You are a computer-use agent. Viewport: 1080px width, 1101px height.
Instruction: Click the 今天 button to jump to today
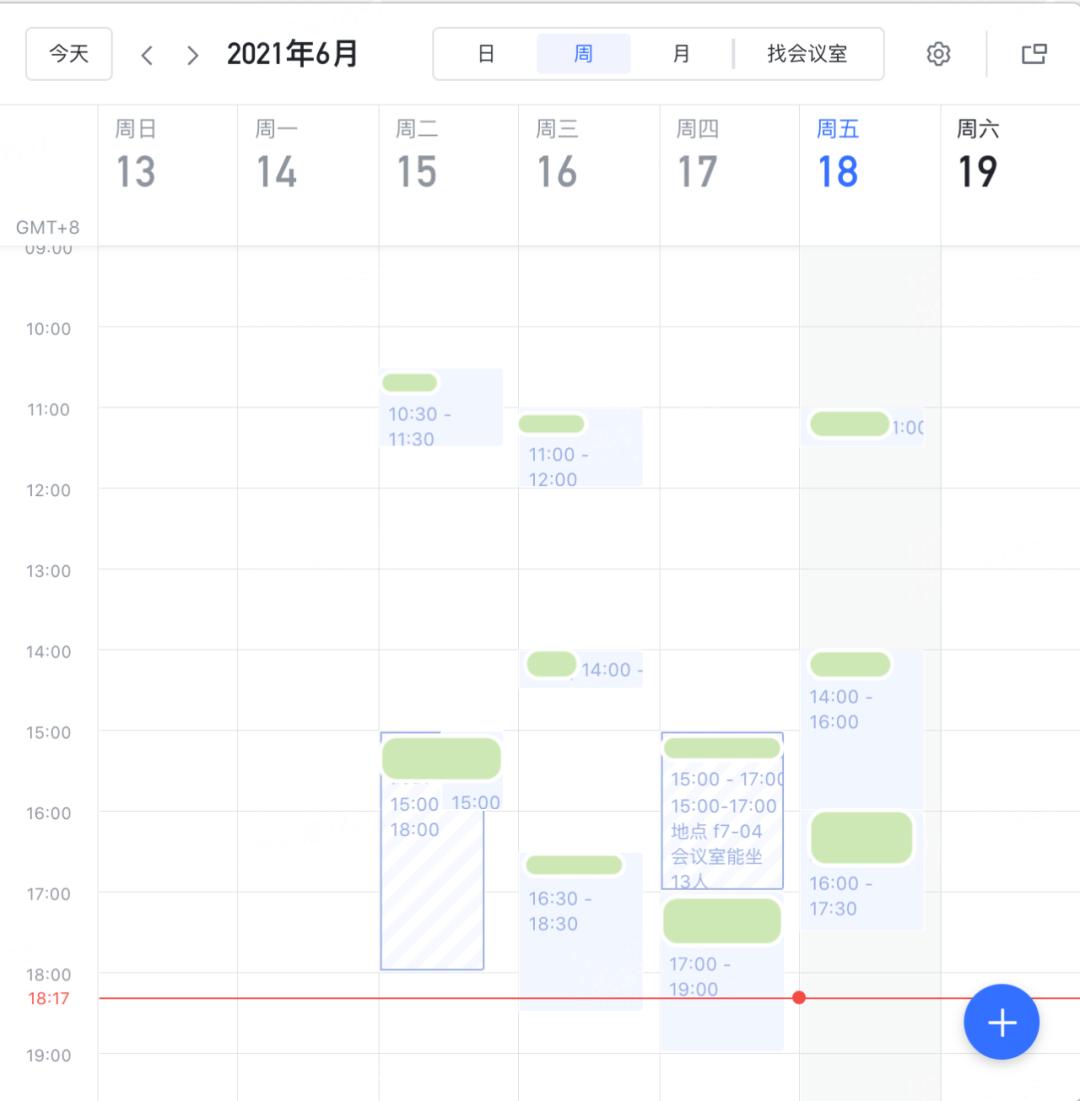pos(68,54)
